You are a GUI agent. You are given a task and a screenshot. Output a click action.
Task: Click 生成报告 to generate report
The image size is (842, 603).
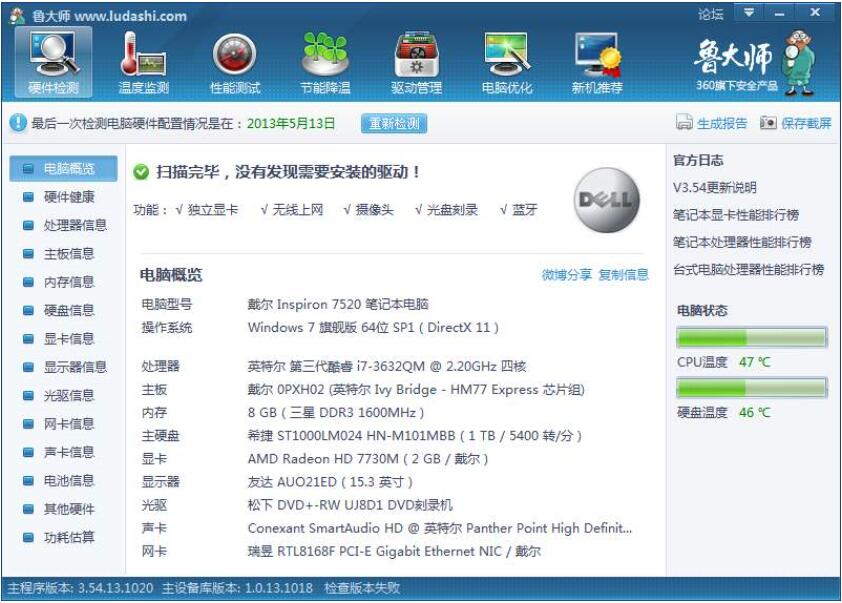click(712, 123)
